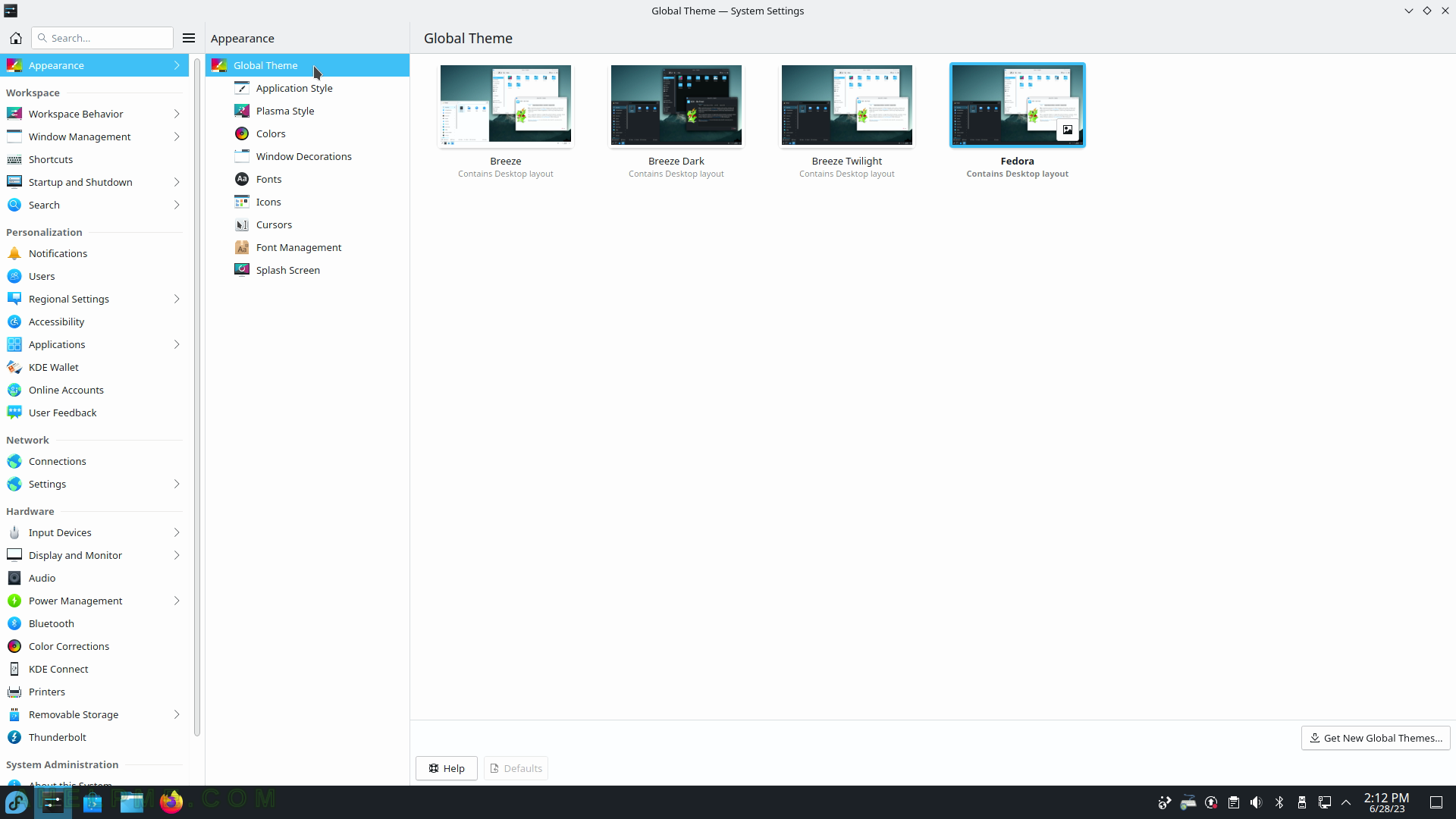
Task: Open the Connections network page
Action: pos(95,461)
